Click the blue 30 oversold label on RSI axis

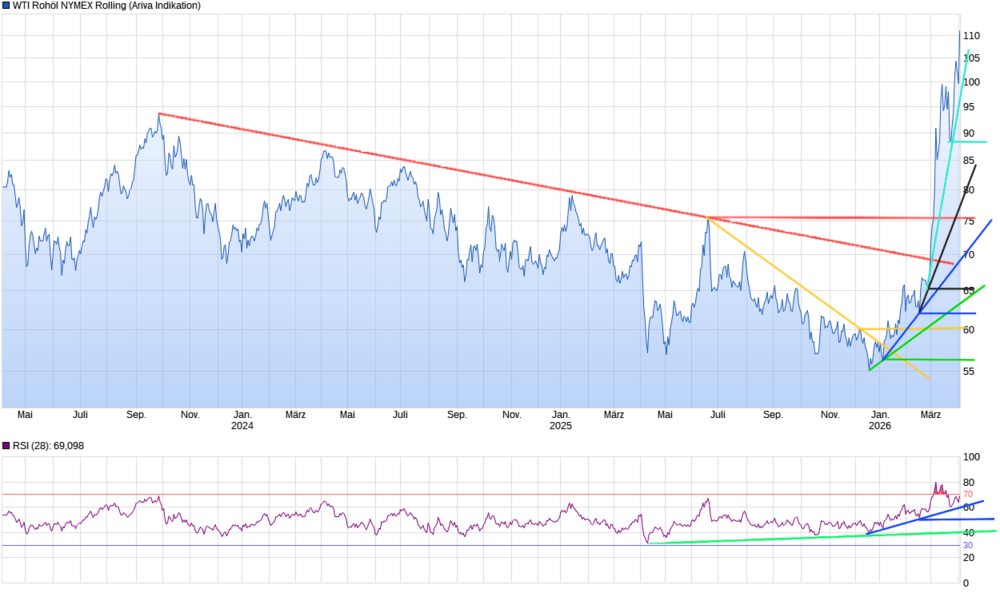click(x=967, y=545)
